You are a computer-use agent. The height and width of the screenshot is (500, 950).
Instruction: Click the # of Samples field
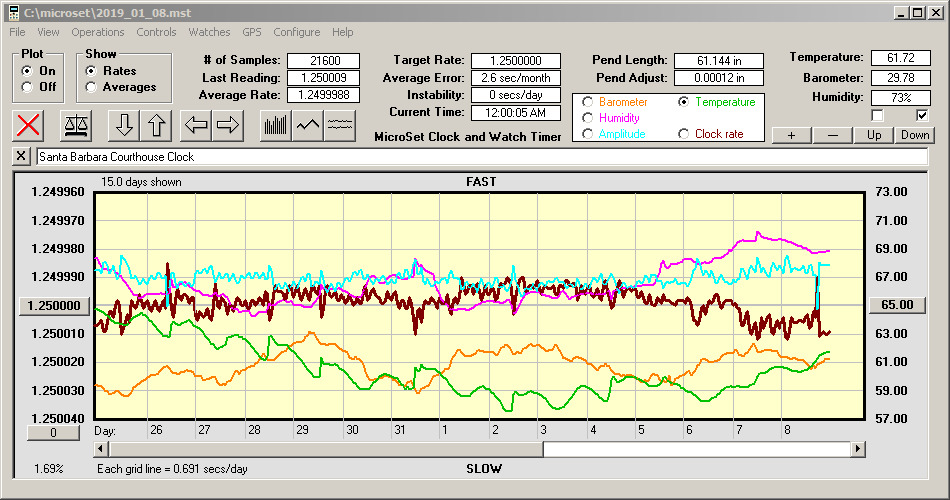324,61
